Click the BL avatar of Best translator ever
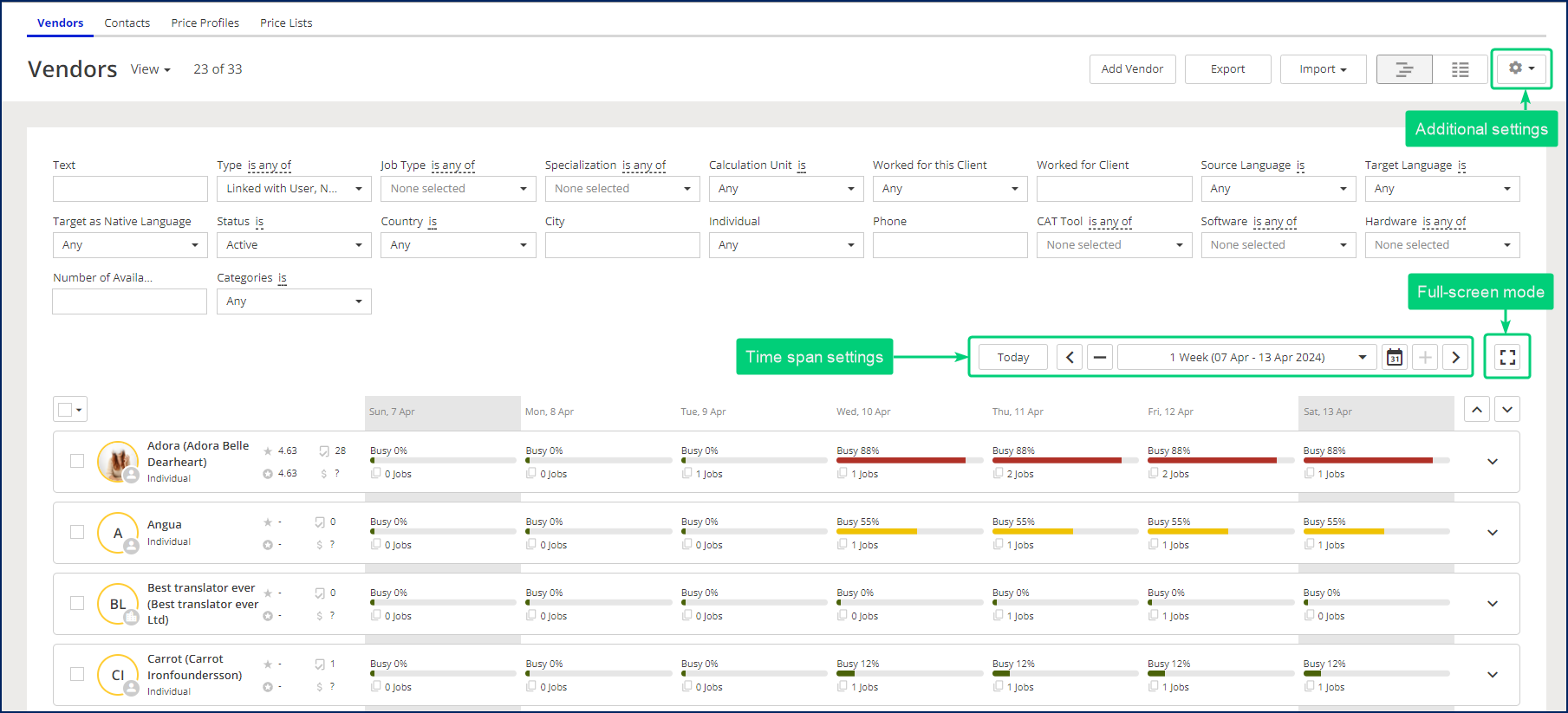 tap(118, 604)
